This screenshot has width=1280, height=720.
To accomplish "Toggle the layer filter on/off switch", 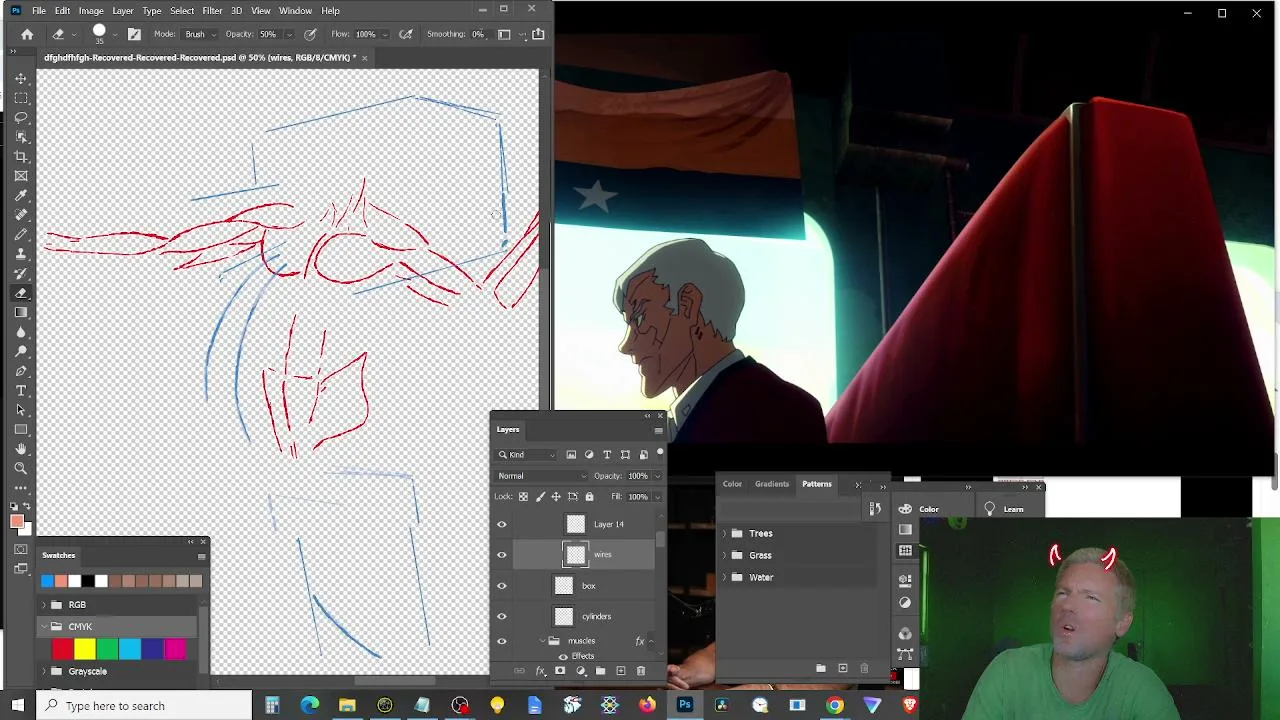I will click(660, 453).
